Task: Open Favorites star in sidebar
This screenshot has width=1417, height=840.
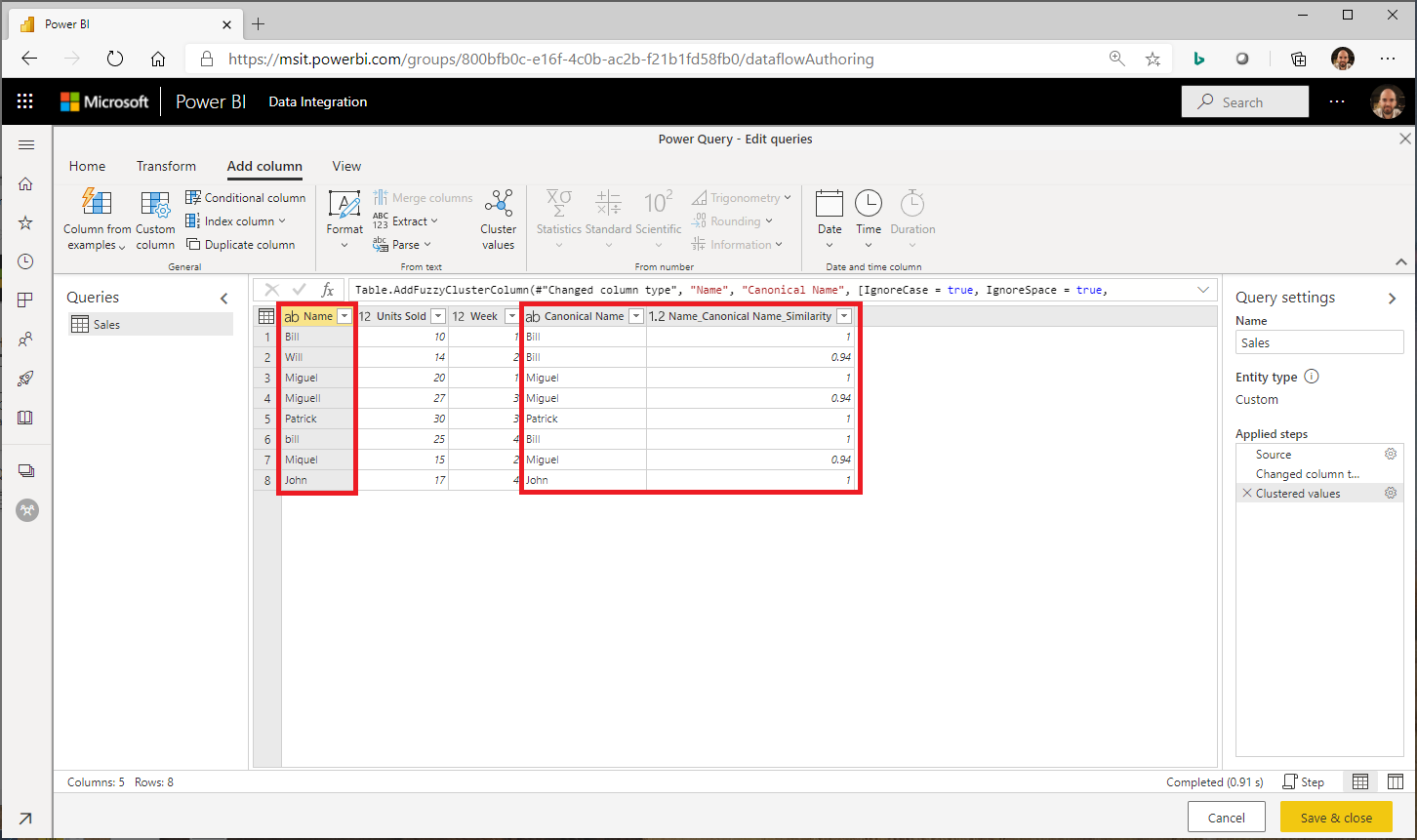Action: pos(26,222)
